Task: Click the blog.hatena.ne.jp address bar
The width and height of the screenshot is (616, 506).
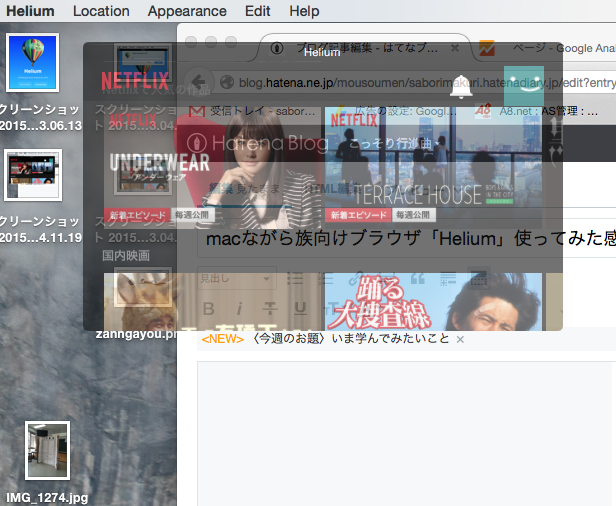Action: (x=418, y=83)
